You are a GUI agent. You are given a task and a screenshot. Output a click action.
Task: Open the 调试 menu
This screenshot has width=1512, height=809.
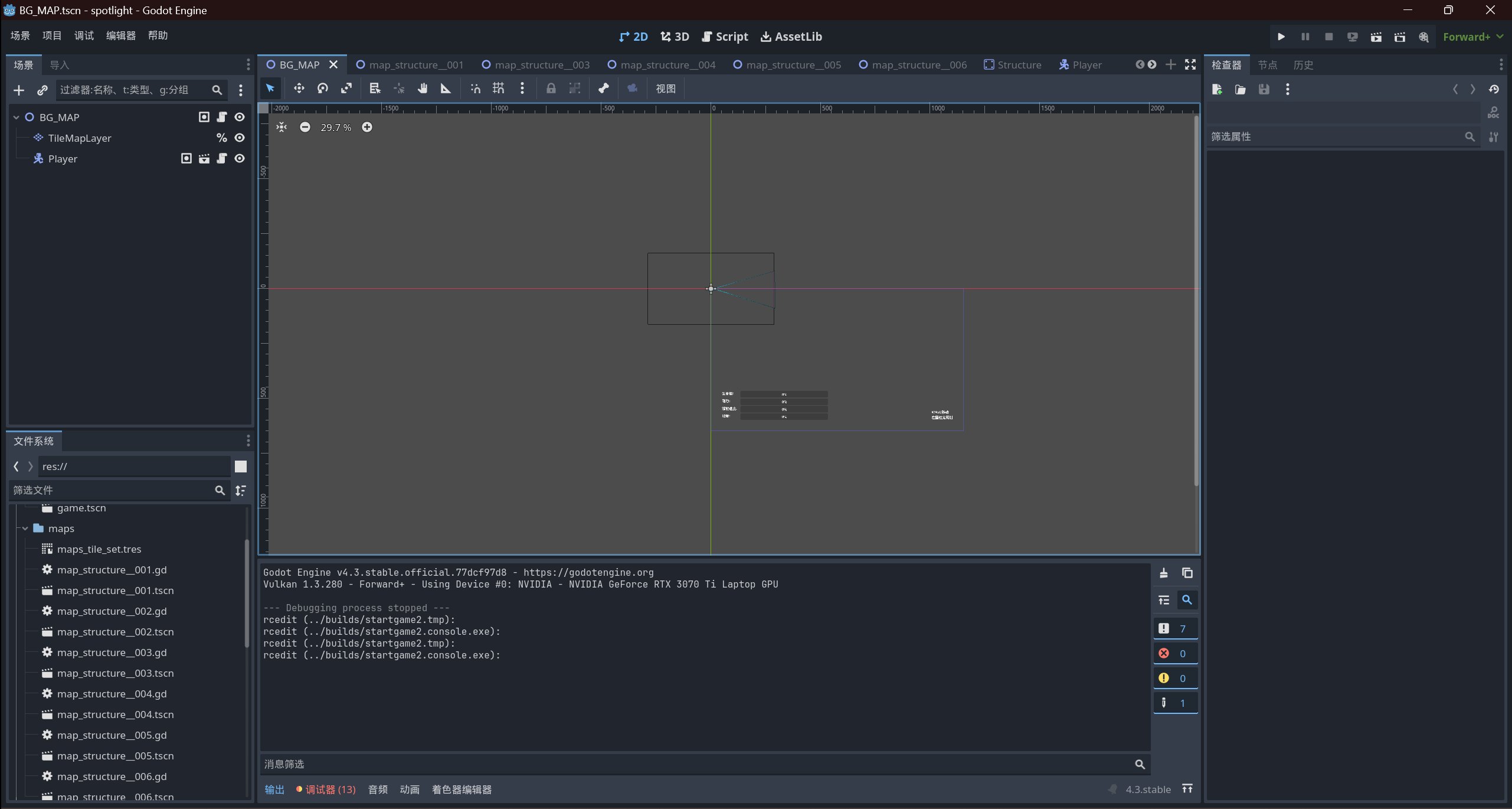point(84,35)
